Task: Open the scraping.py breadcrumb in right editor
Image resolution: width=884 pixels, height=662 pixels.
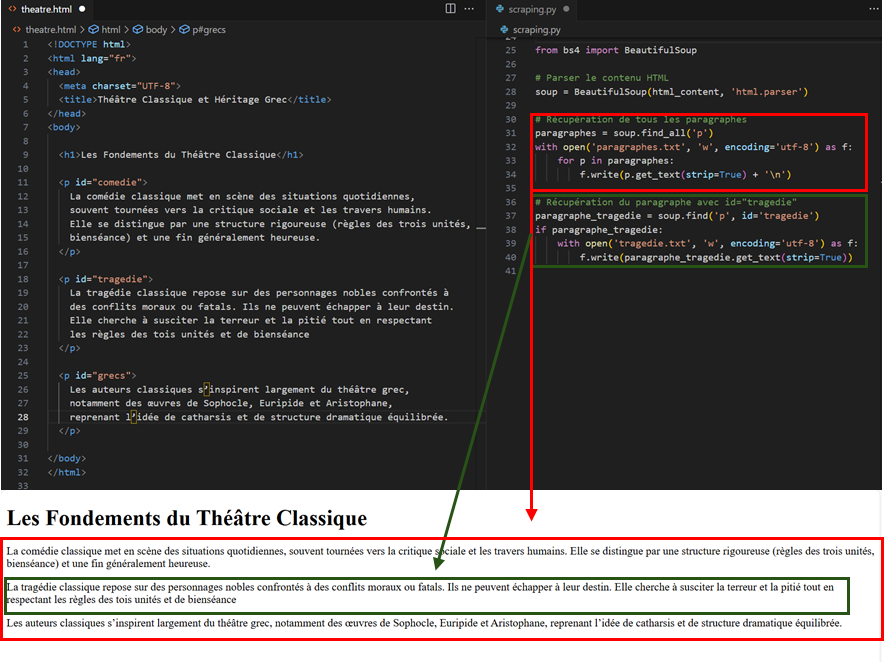Action: (536, 29)
